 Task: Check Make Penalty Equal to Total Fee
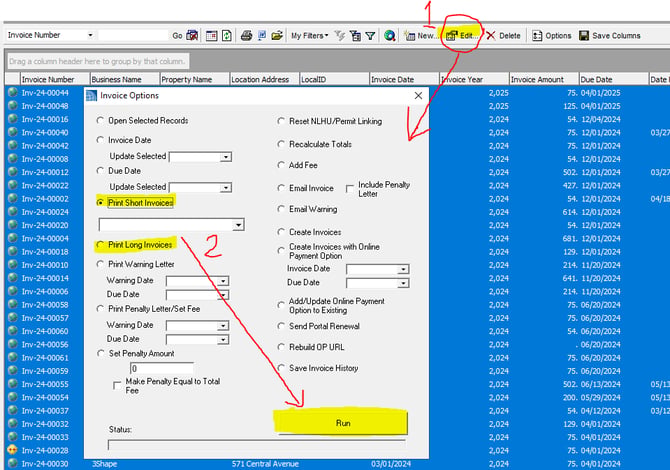(117, 385)
